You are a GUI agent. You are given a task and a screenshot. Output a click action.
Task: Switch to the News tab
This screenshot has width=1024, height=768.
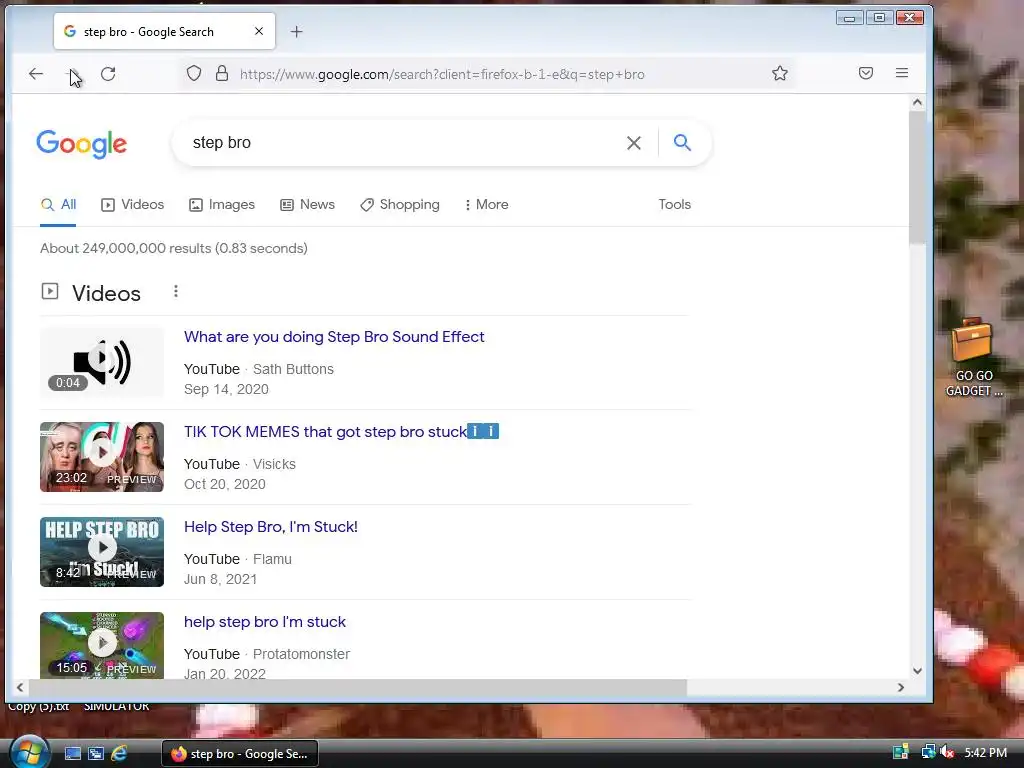[308, 204]
